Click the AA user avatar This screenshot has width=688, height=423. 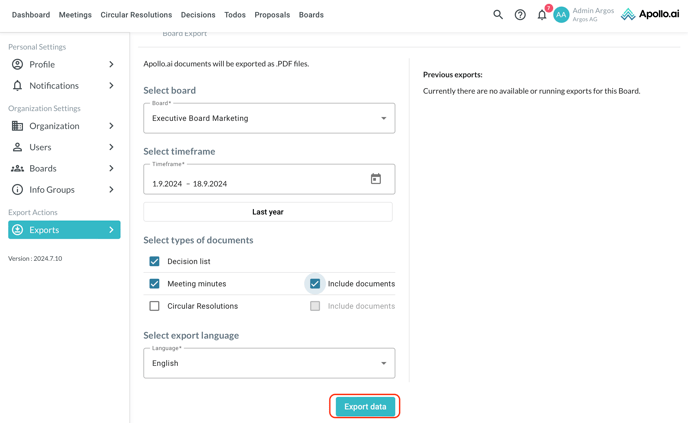click(561, 15)
